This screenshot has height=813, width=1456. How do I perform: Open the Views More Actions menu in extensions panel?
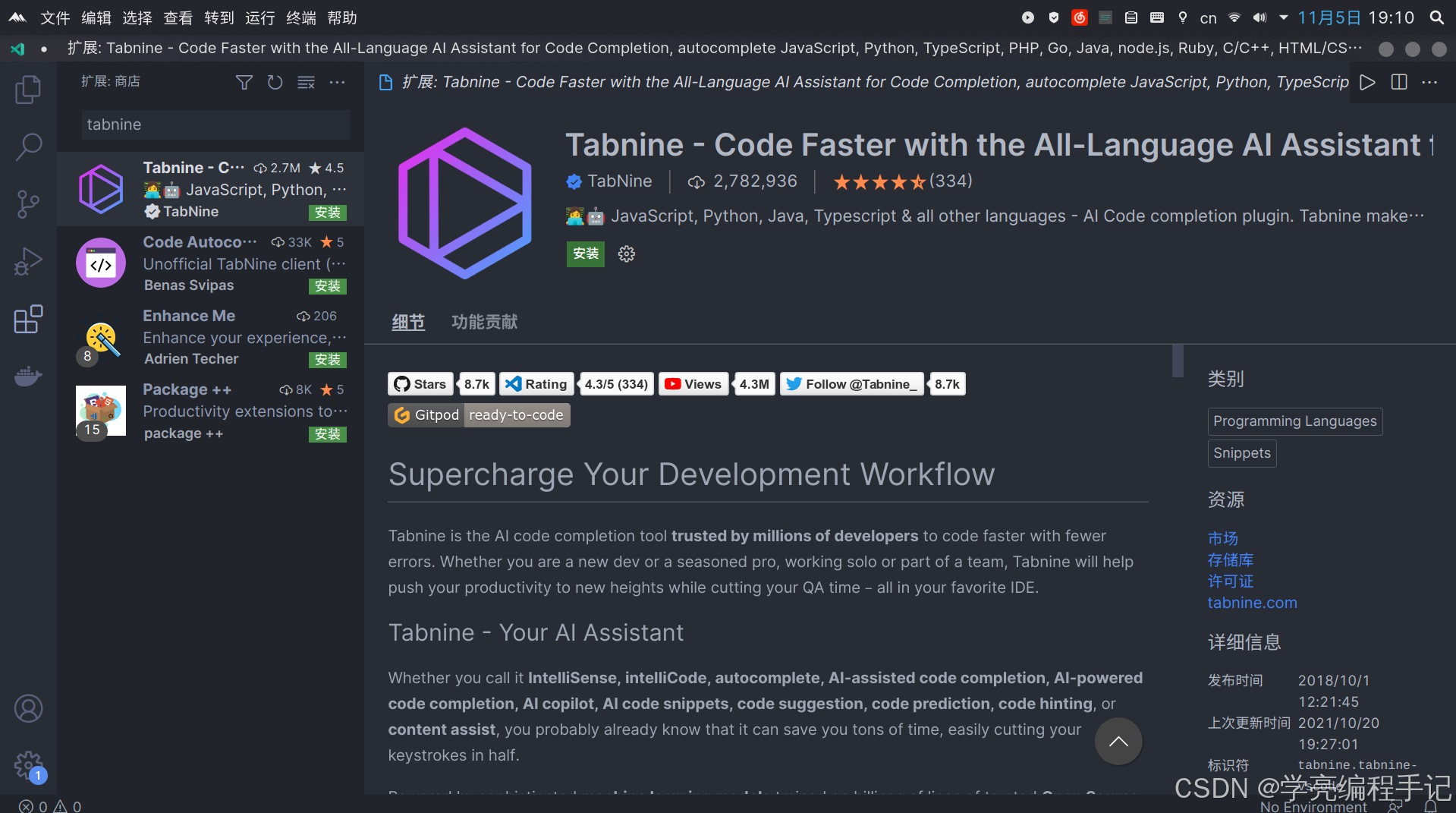click(337, 82)
